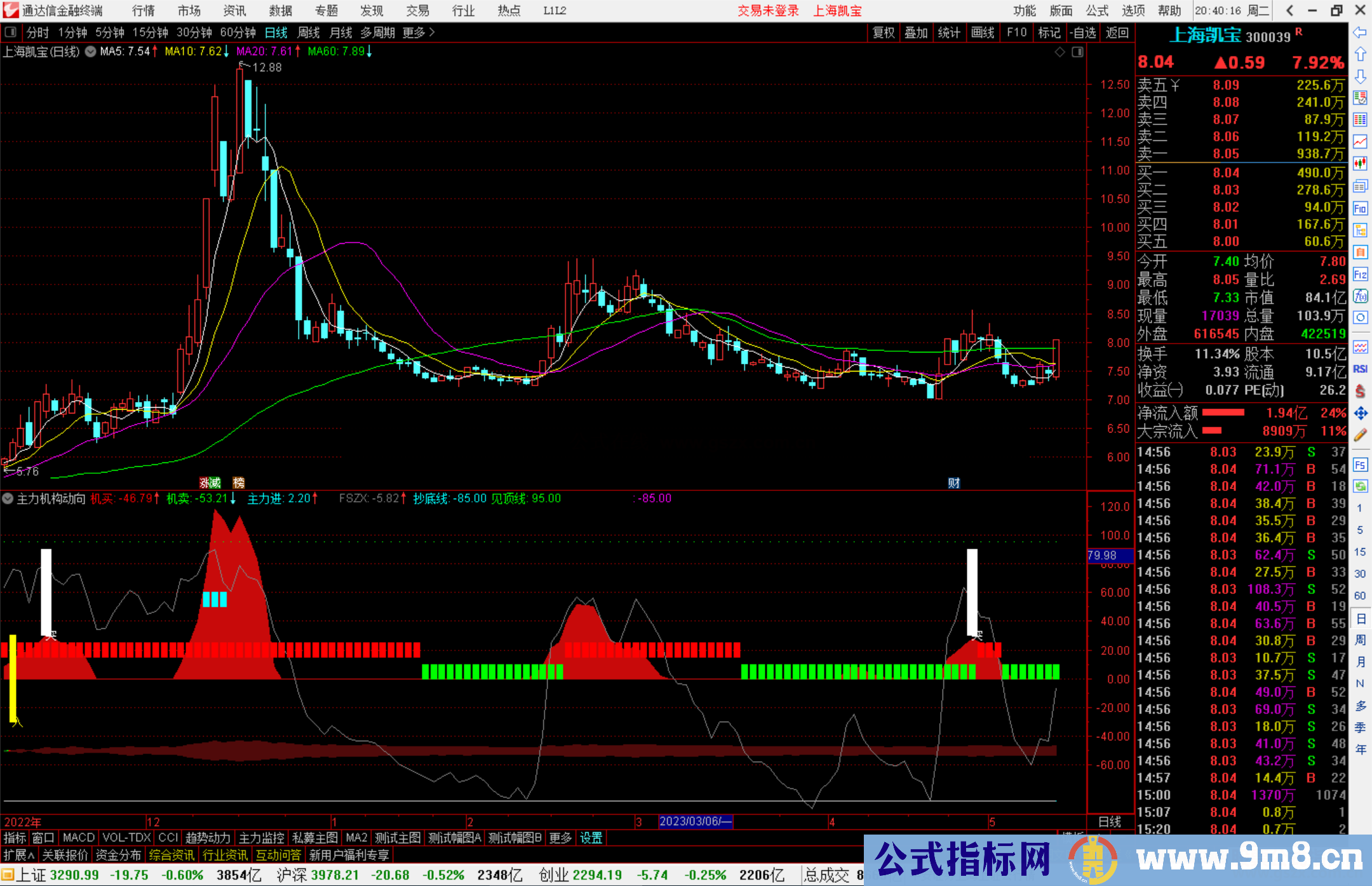Expand the 更多 timeframe options

point(418,32)
